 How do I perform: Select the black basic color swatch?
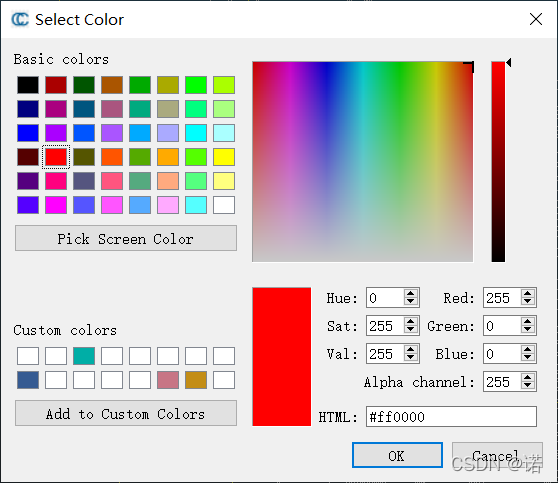[28, 85]
